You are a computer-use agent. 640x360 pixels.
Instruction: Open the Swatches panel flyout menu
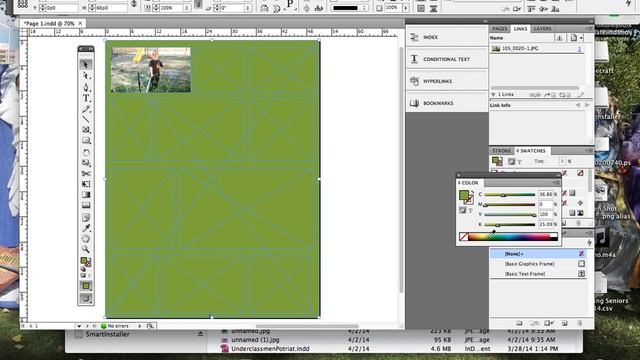coord(589,151)
